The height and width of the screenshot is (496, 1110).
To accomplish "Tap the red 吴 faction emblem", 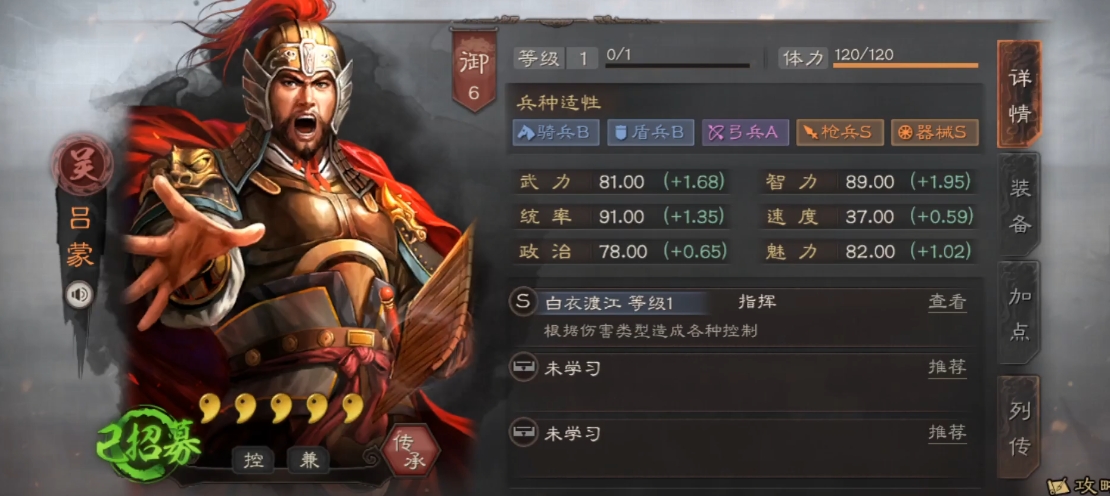I will 81,163.
